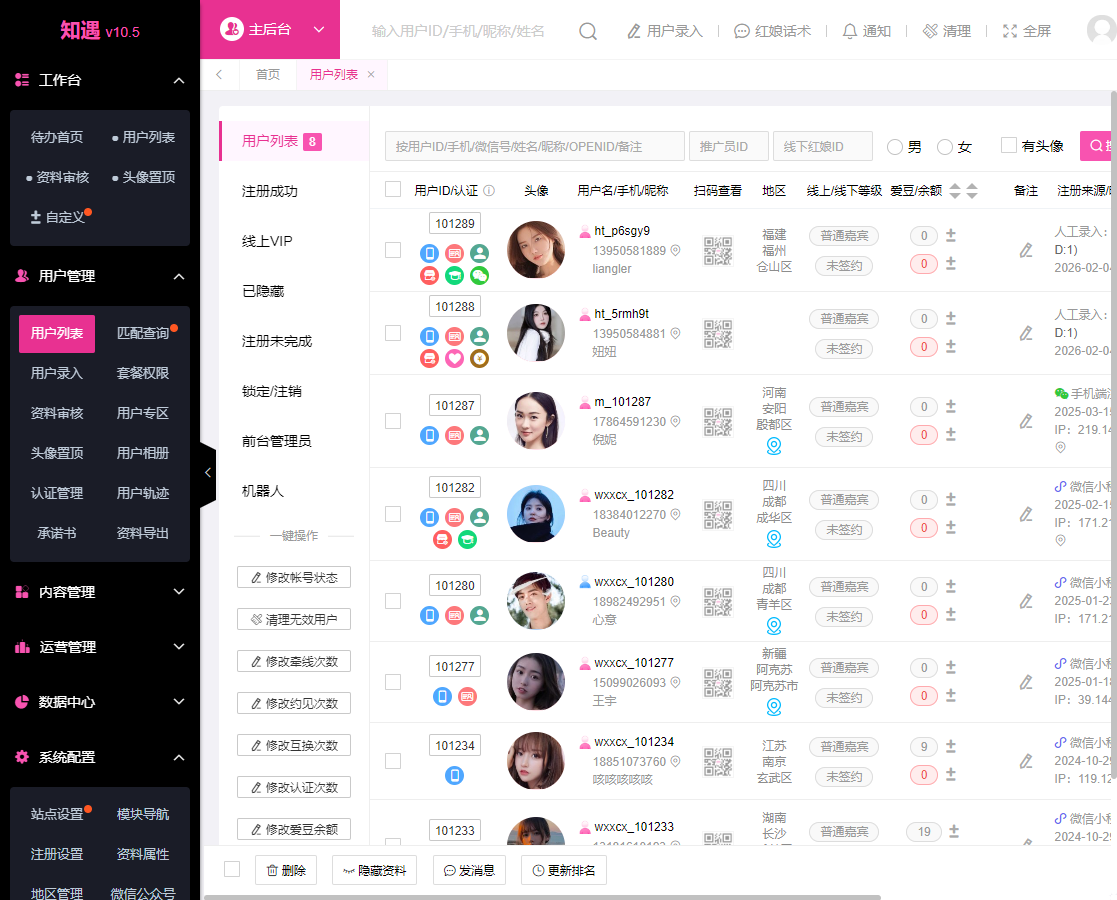Image resolution: width=1117 pixels, height=900 pixels.
Task: Click the 推广员ID input field
Action: (728, 146)
